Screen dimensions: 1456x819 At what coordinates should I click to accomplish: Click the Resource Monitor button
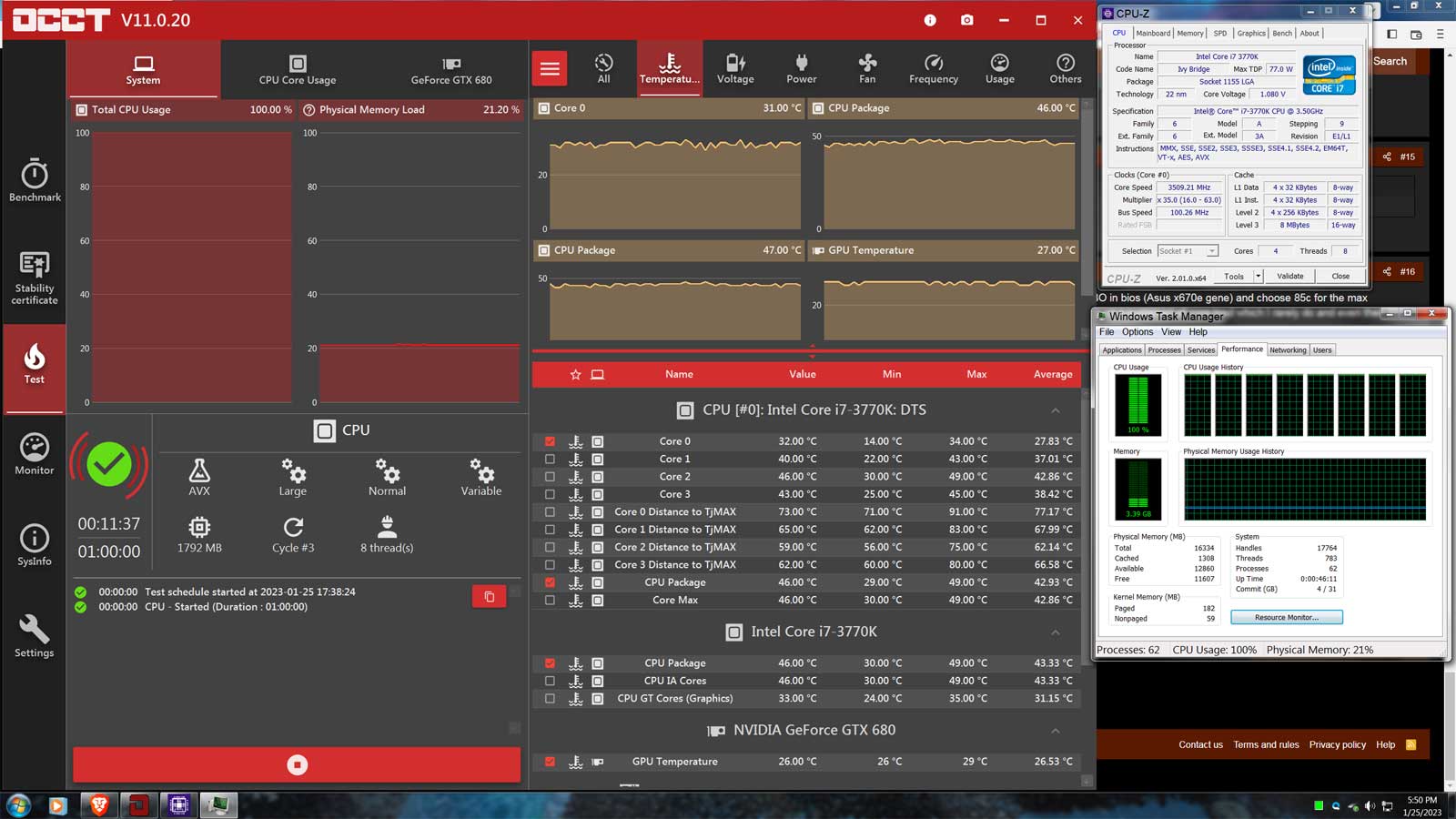point(1287,618)
